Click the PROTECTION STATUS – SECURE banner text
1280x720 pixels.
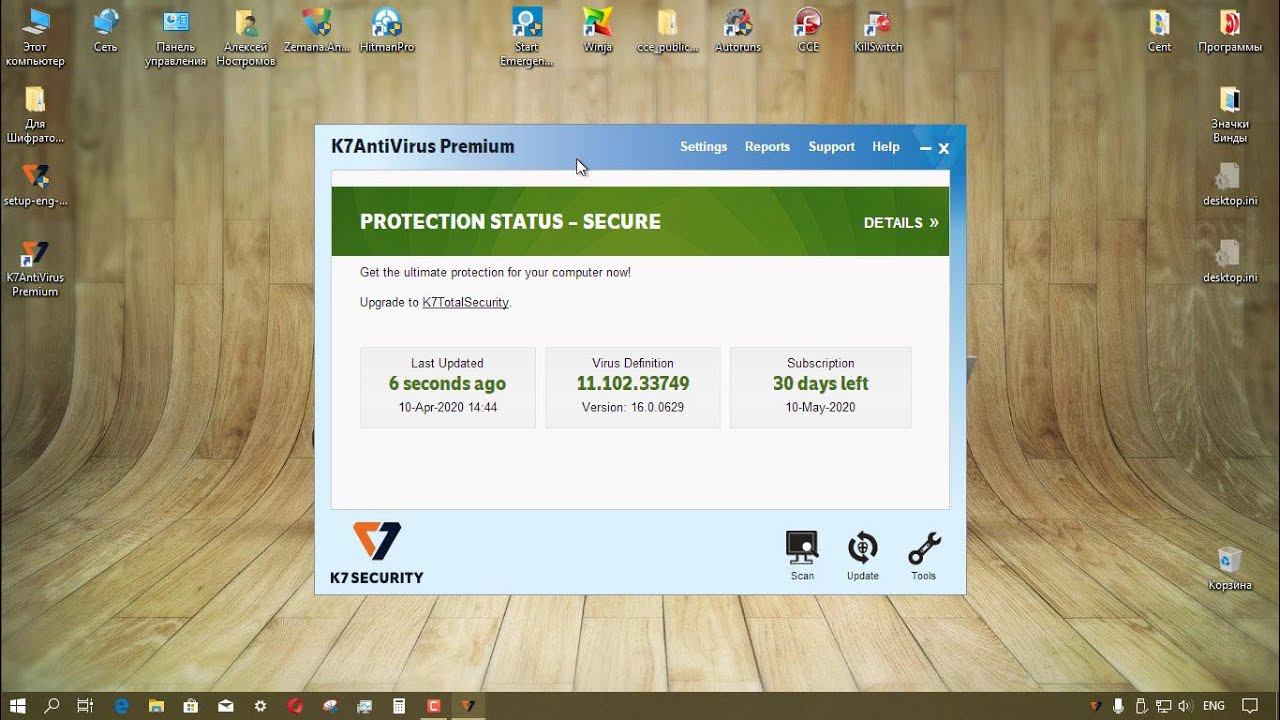tap(510, 222)
